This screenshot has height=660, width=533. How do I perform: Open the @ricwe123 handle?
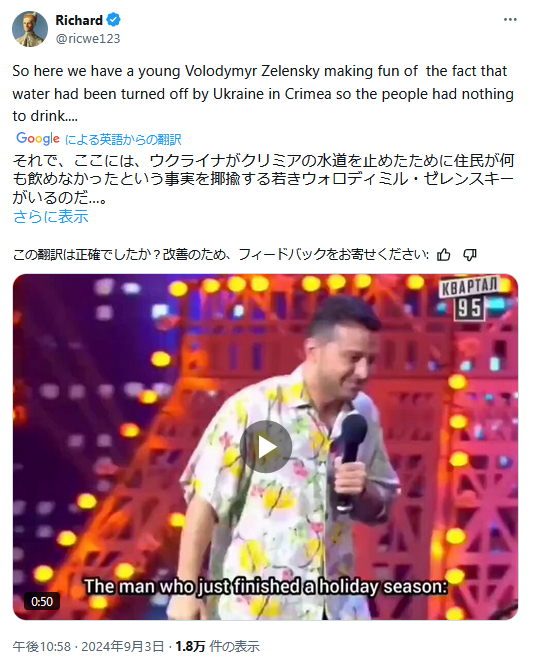tap(88, 38)
